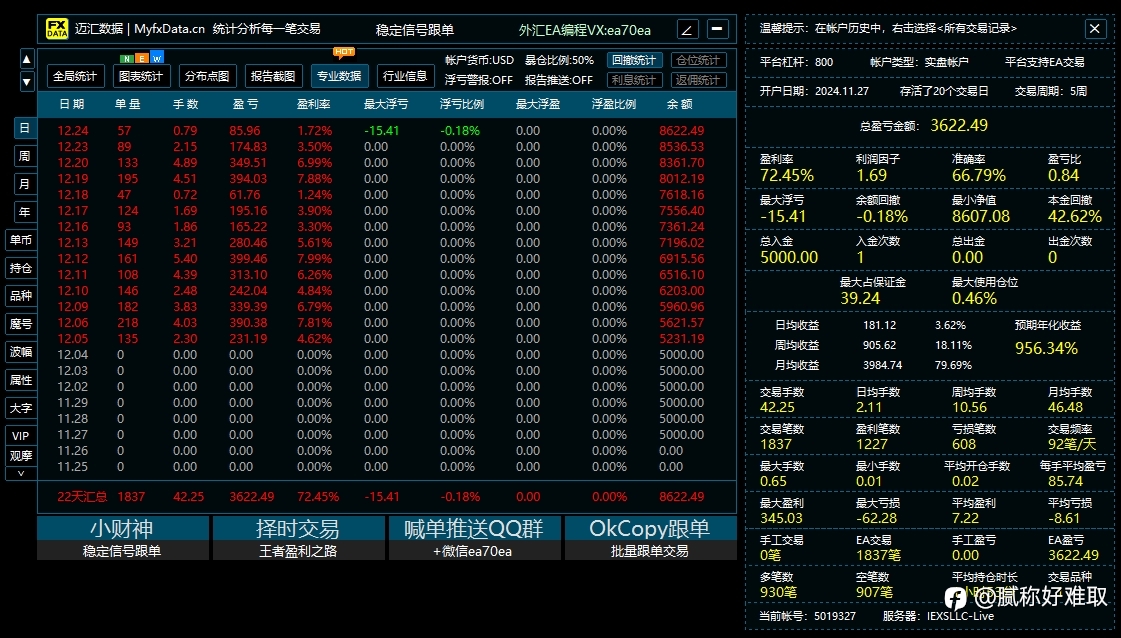Switch to monthly view with 月 sidebar button

tap(24, 184)
